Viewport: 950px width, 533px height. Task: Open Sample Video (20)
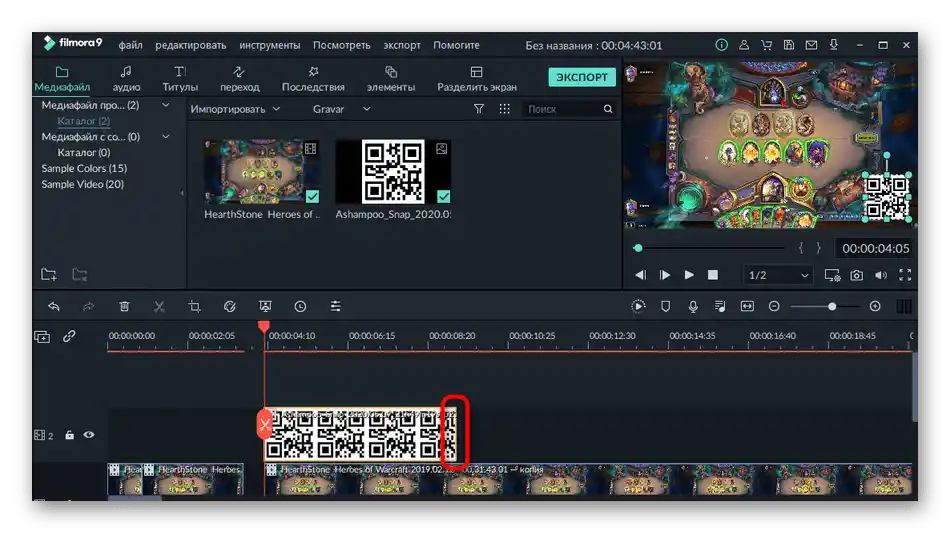[x=82, y=184]
